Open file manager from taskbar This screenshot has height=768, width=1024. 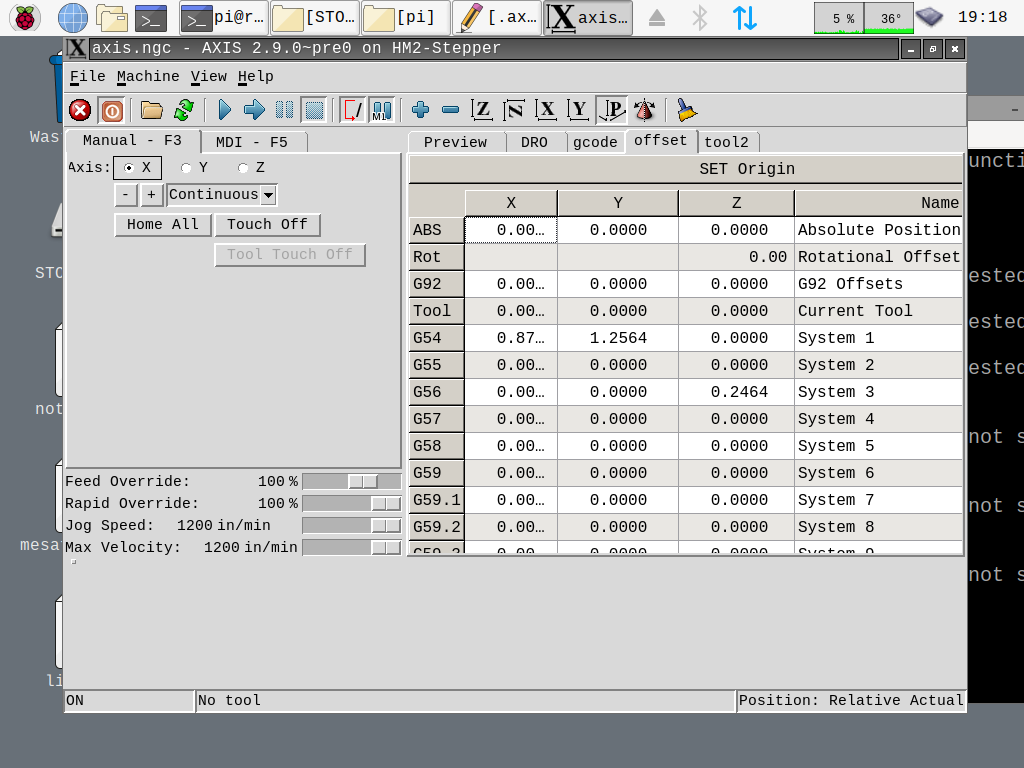point(112,18)
